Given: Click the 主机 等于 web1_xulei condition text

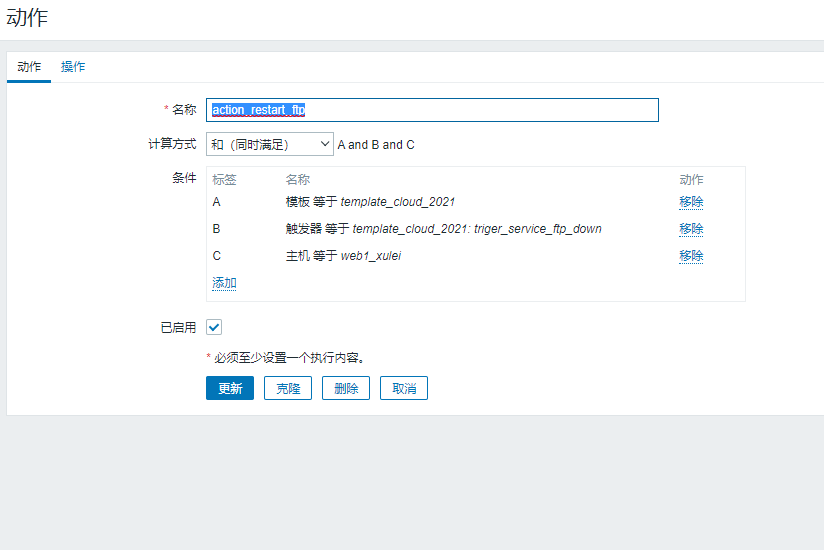Looking at the screenshot, I should (343, 256).
